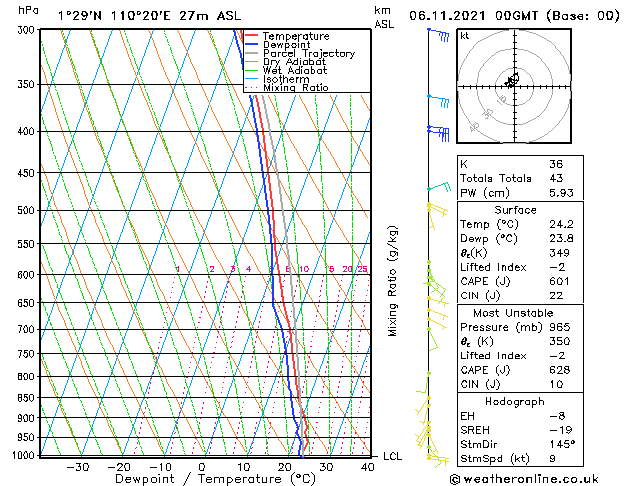The height and width of the screenshot is (486, 629).
Task: Click the Hodograph section header in table
Action: tap(514, 401)
